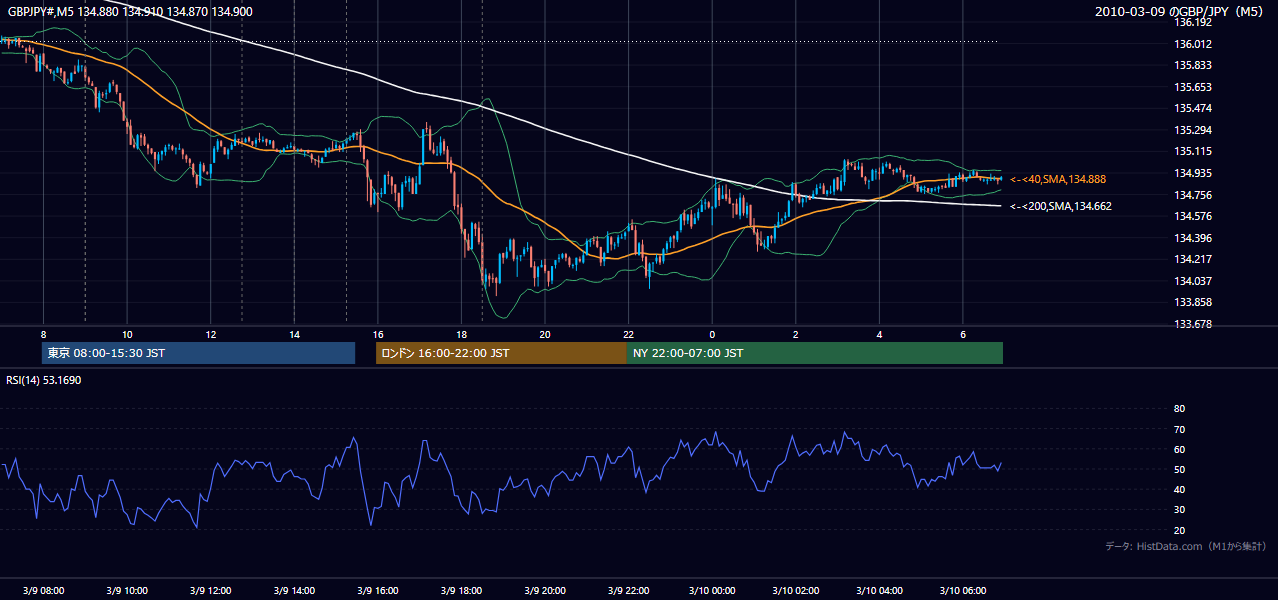Click price axis label 134.217

[x=1193, y=259]
